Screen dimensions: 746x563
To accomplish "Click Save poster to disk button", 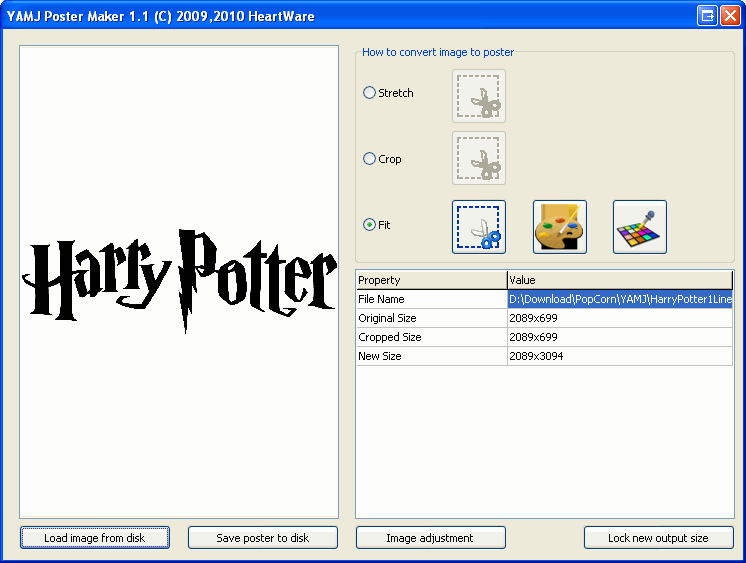I will pos(263,538).
